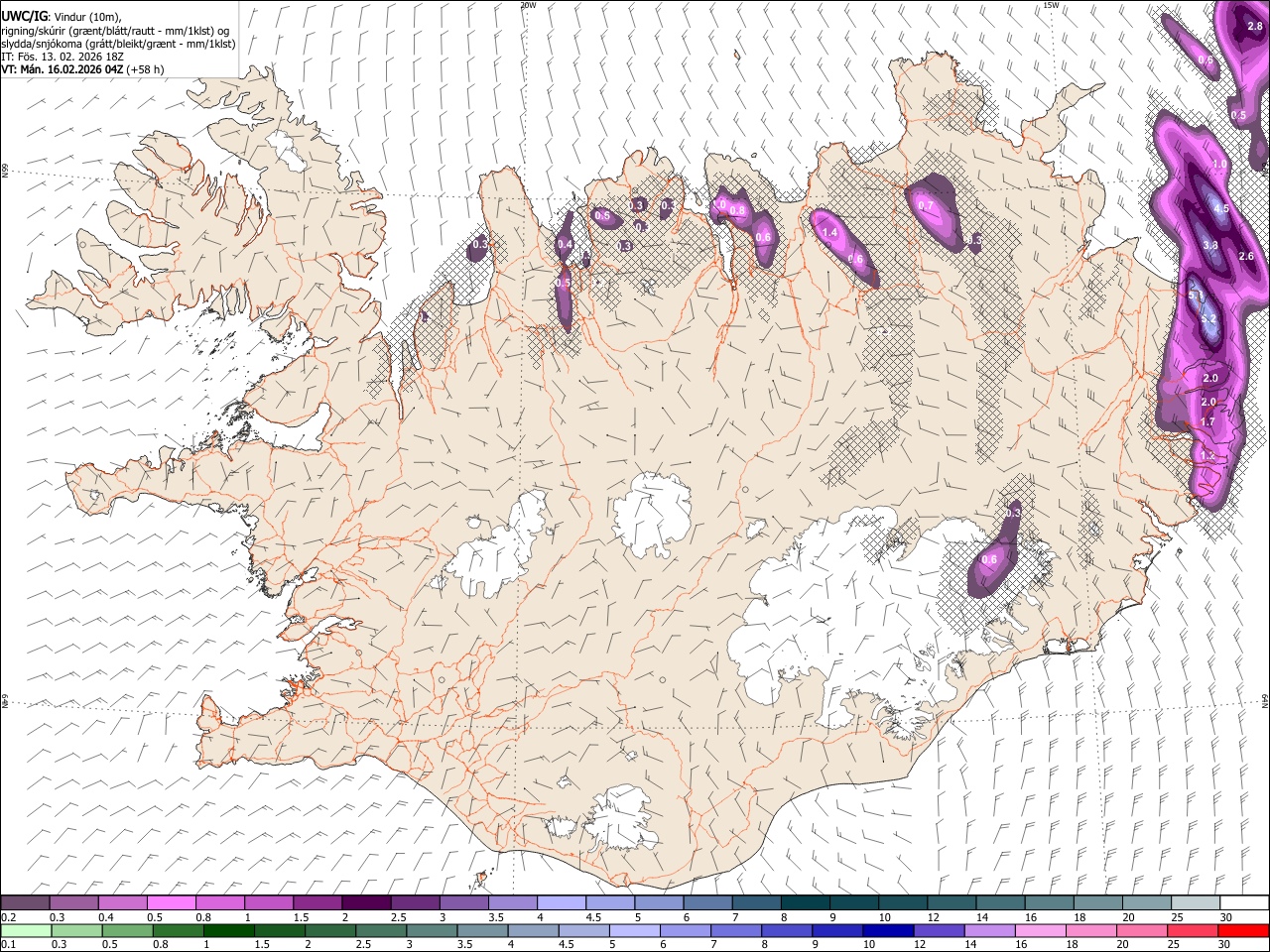The height and width of the screenshot is (952, 1270).
Task: Click the "(+58 h)" forecast offset
Action: (x=145, y=69)
